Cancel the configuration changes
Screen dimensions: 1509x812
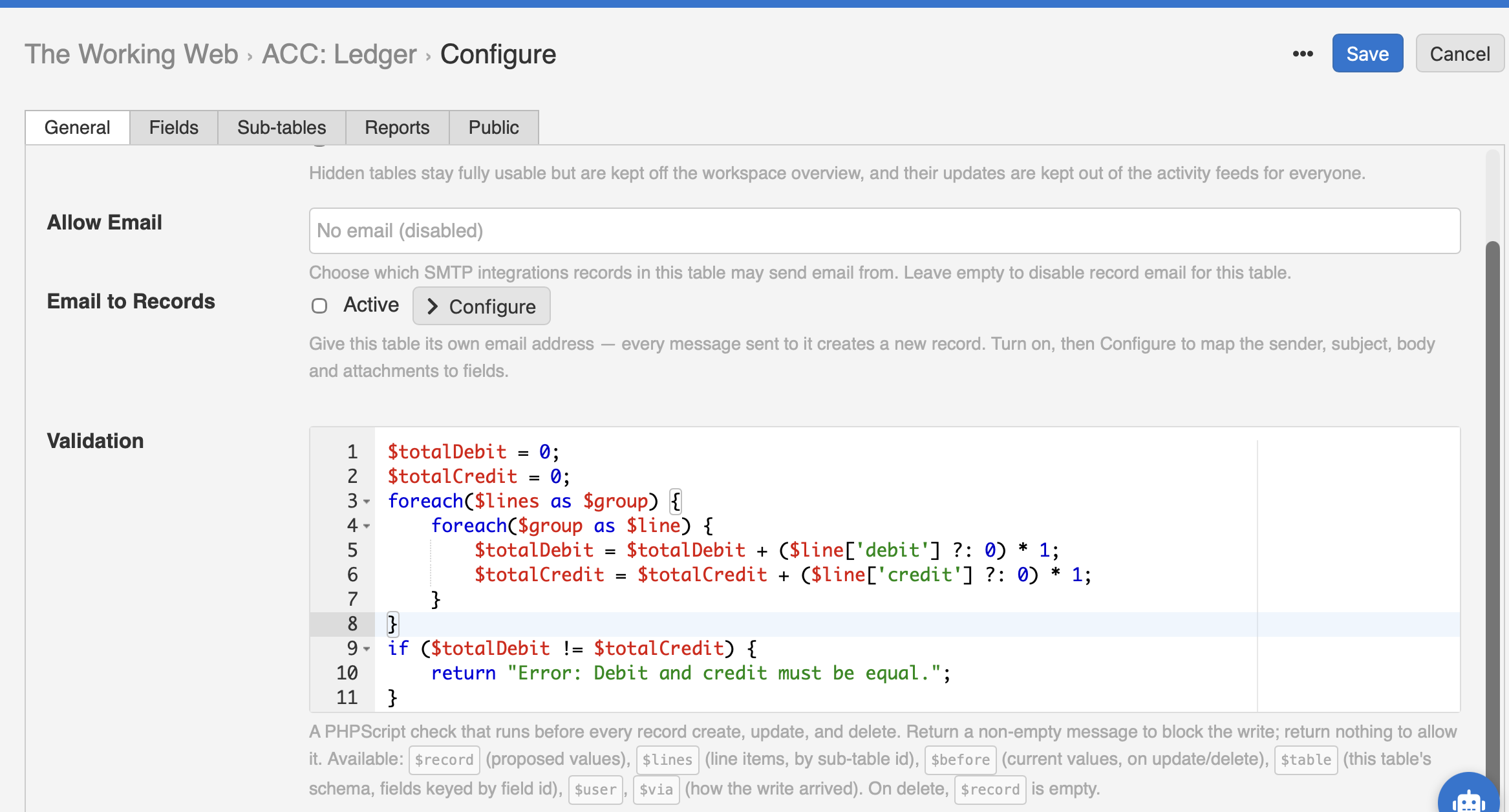click(1460, 54)
